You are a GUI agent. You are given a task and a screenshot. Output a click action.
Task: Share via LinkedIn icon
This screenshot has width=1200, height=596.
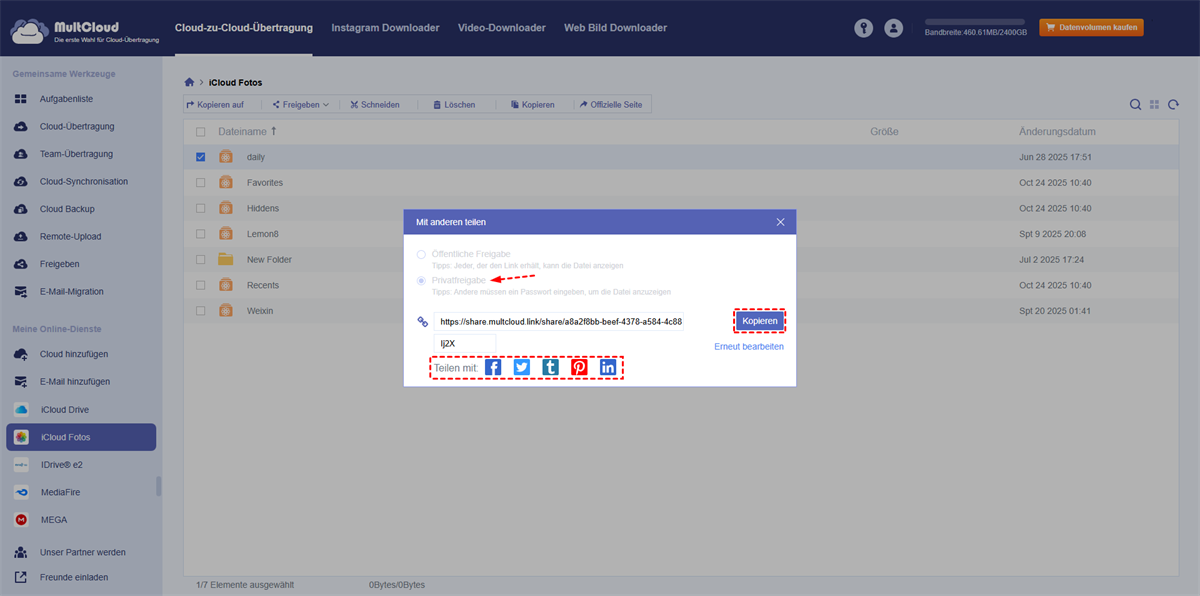[608, 367]
